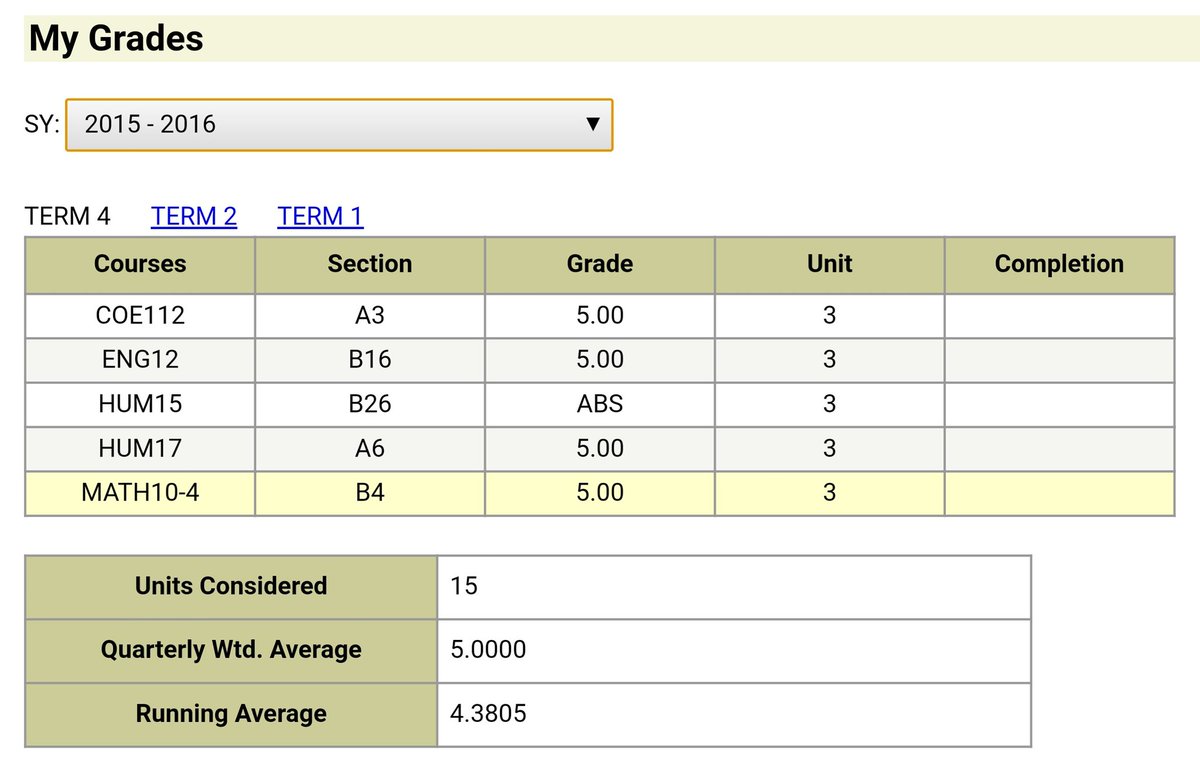Screen dimensions: 1200x770
Task: Select the COE112 course cell
Action: pos(140,316)
